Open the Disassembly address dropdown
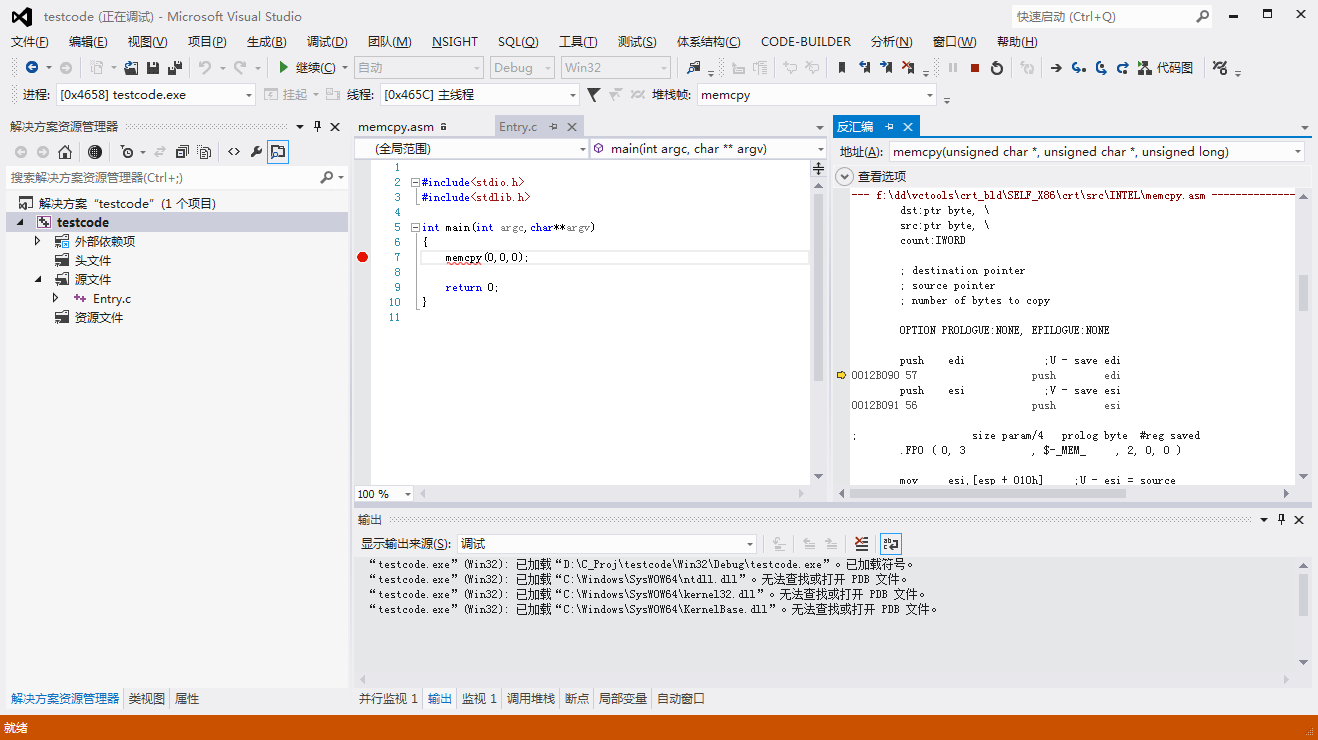 click(1096, 152)
